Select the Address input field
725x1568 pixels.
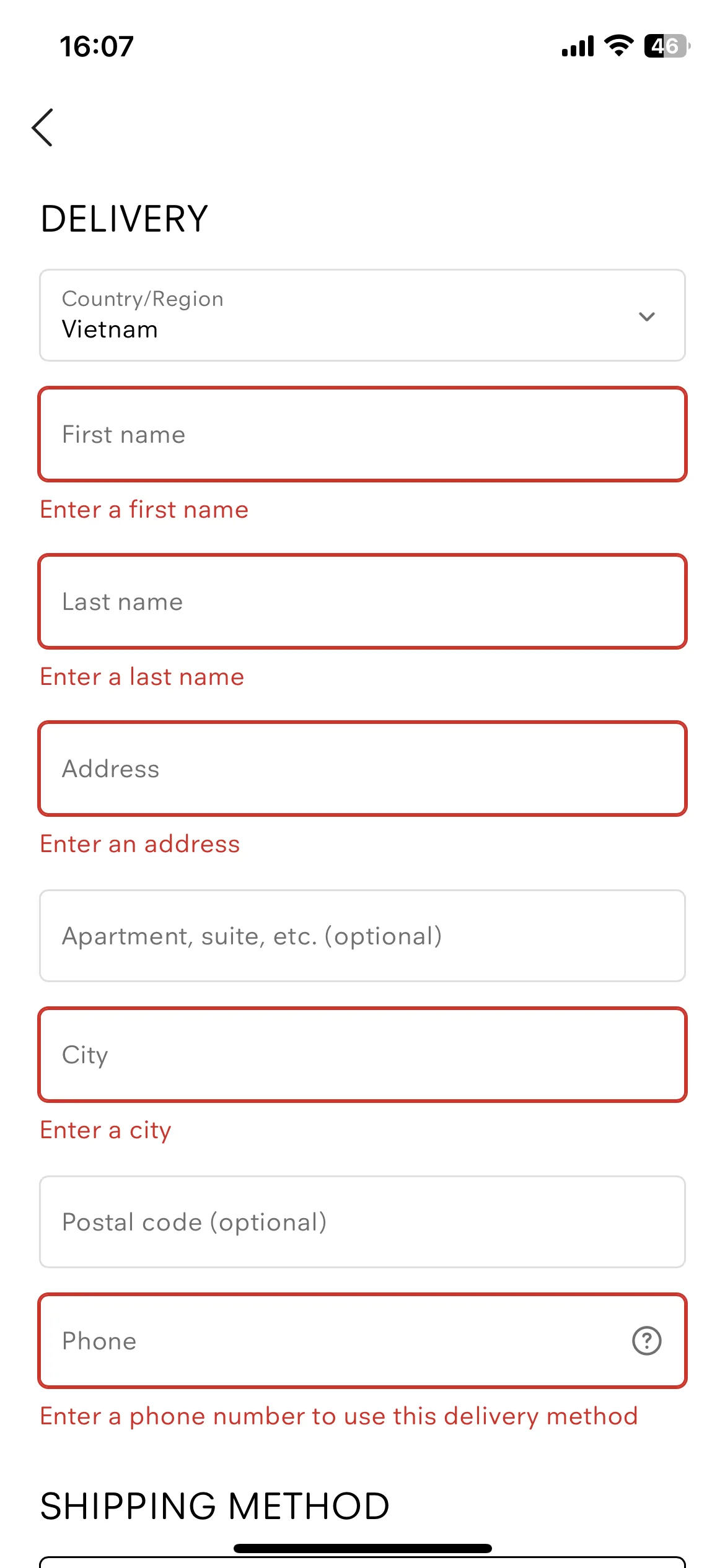pyautogui.click(x=362, y=769)
